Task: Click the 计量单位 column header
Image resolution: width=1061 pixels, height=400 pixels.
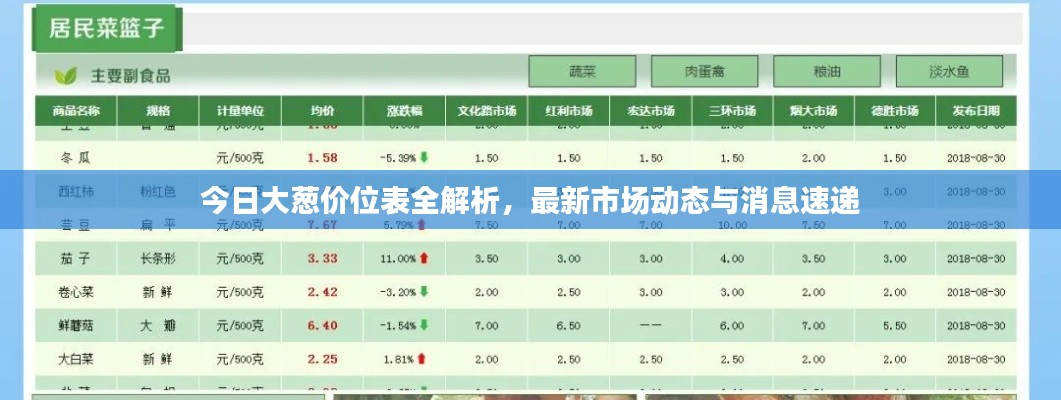Action: pos(240,111)
